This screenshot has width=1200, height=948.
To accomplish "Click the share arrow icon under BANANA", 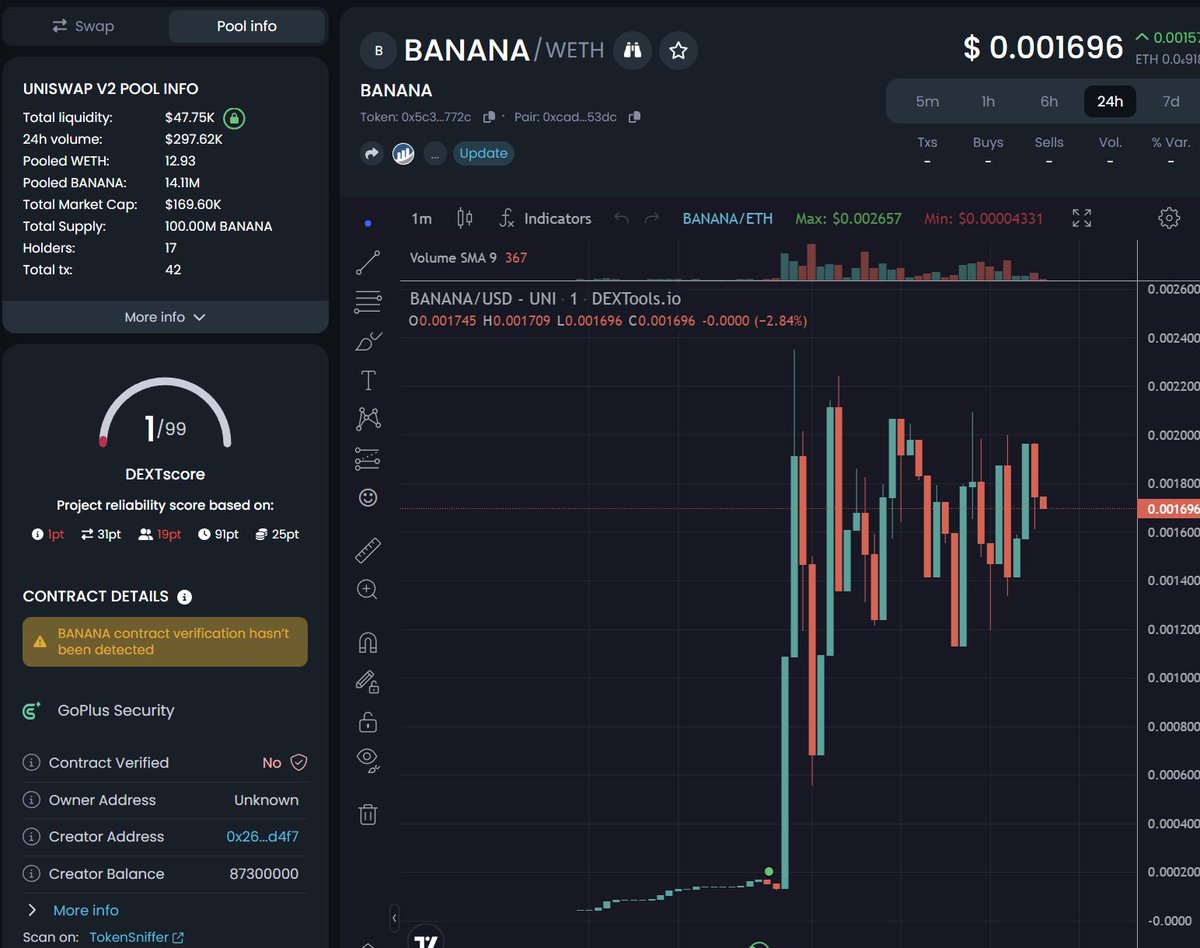I will [372, 154].
